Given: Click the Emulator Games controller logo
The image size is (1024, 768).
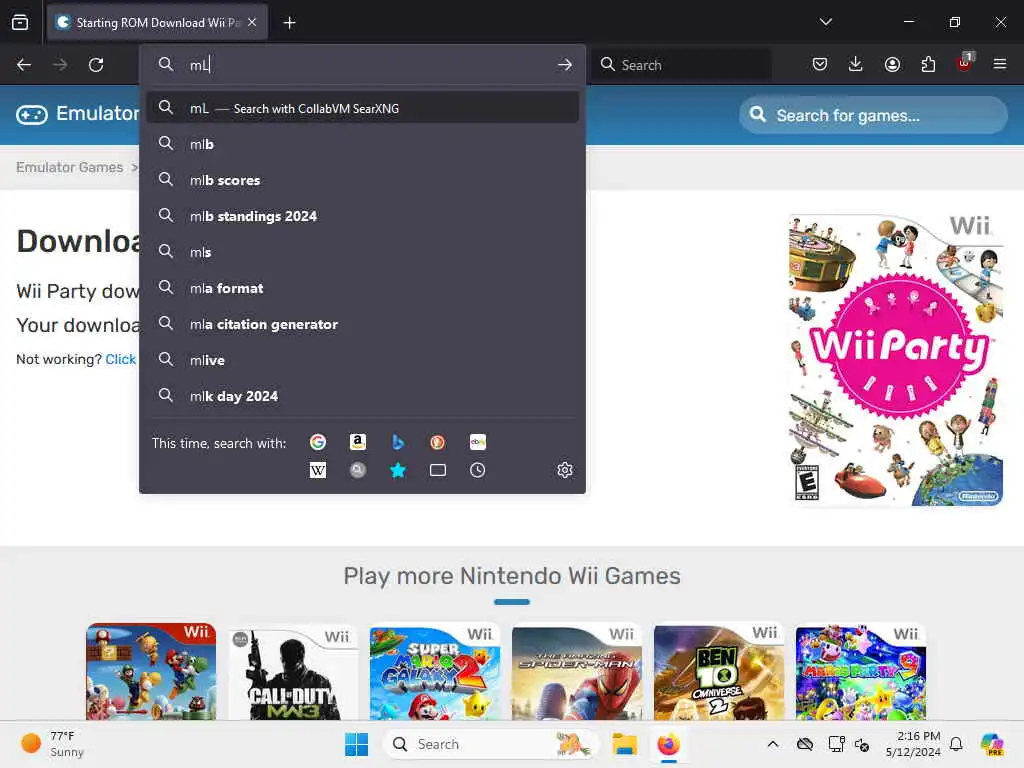Looking at the screenshot, I should coord(31,115).
